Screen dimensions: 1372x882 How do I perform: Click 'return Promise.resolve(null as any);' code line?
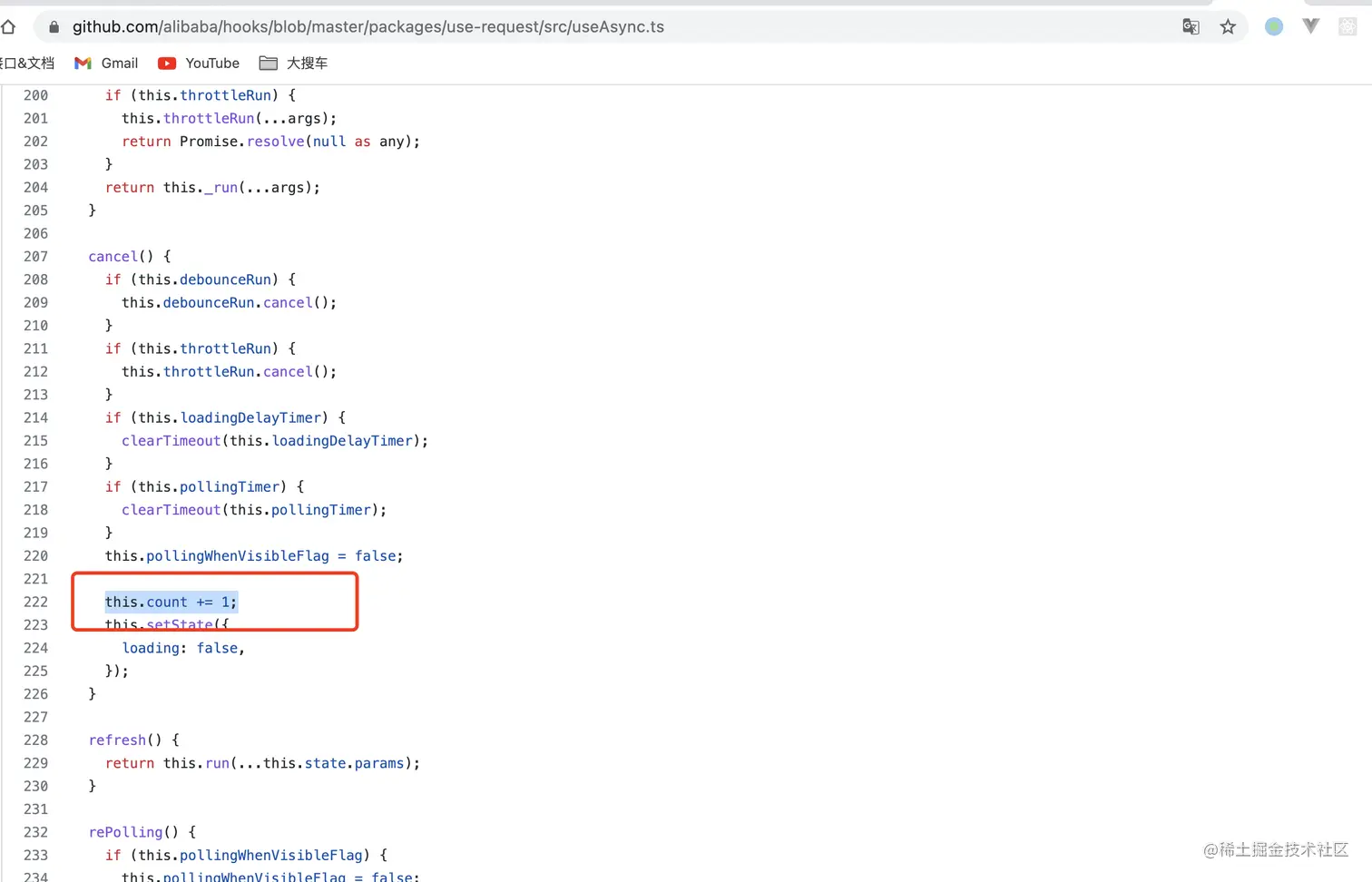pos(271,142)
